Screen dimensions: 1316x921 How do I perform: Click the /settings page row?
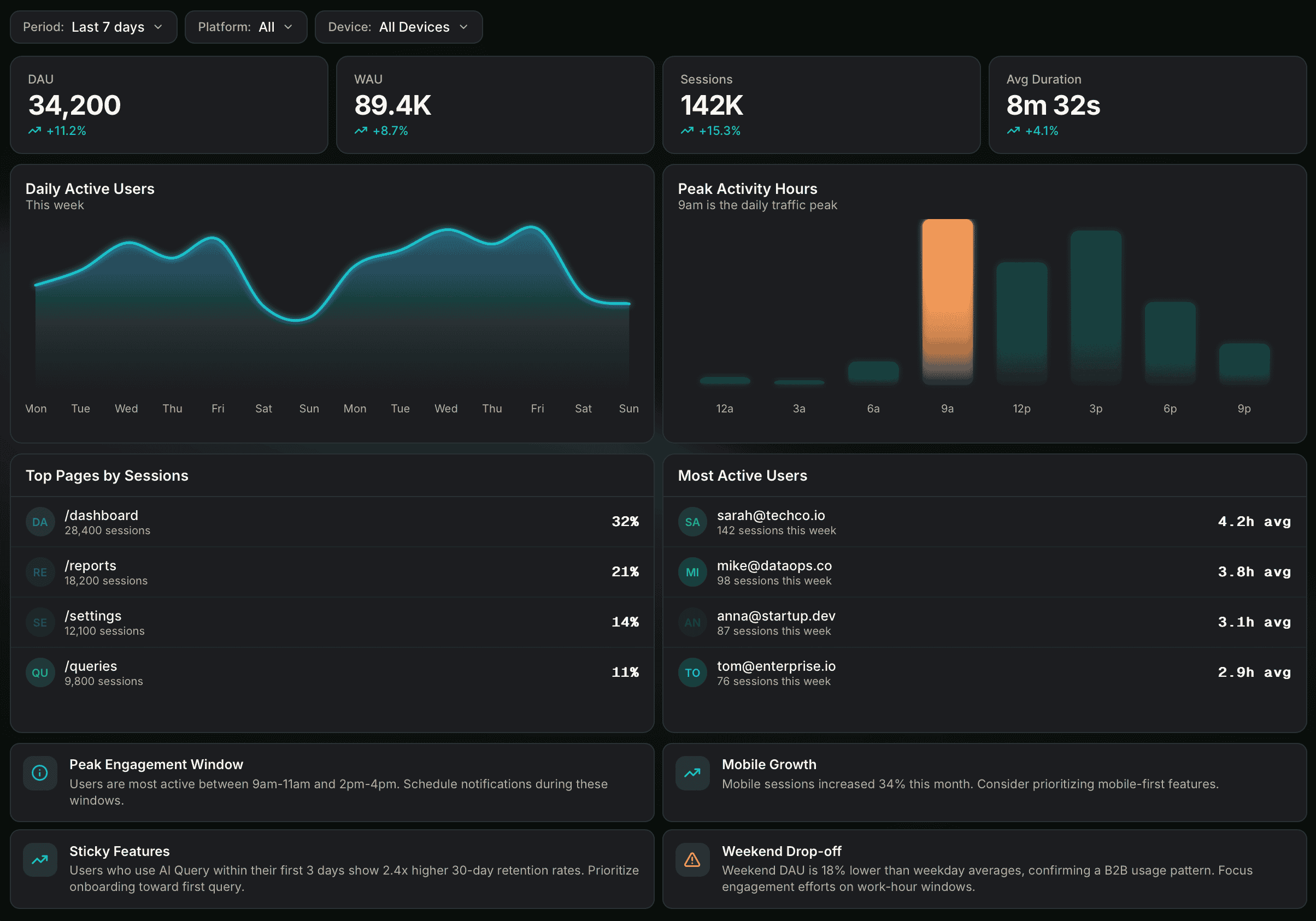(331, 622)
